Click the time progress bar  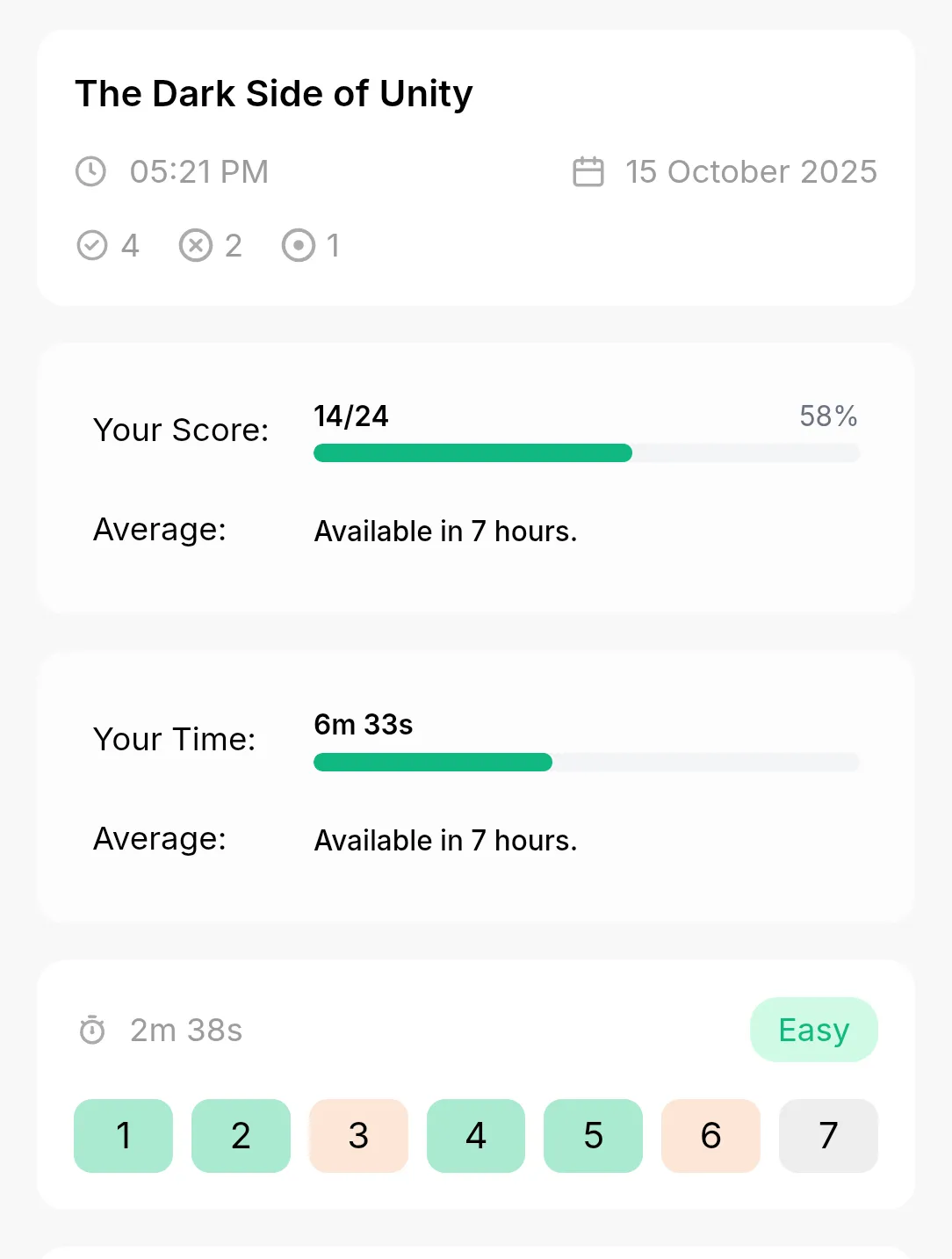[587, 763]
